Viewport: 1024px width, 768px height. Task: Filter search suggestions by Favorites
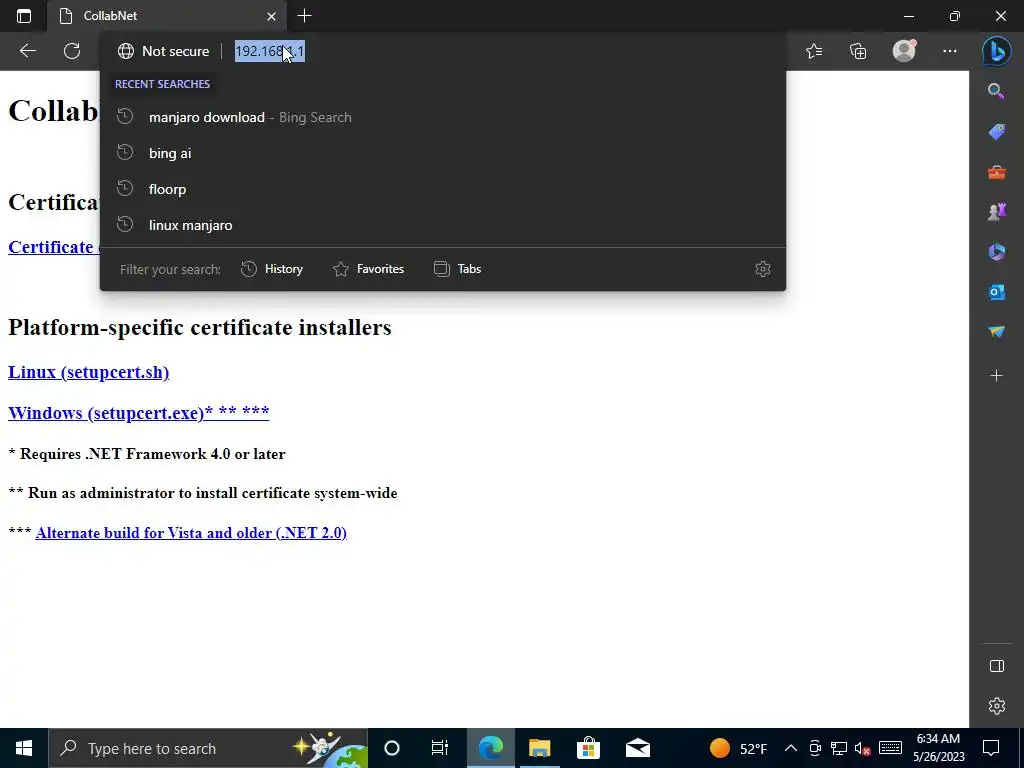pyautogui.click(x=368, y=269)
